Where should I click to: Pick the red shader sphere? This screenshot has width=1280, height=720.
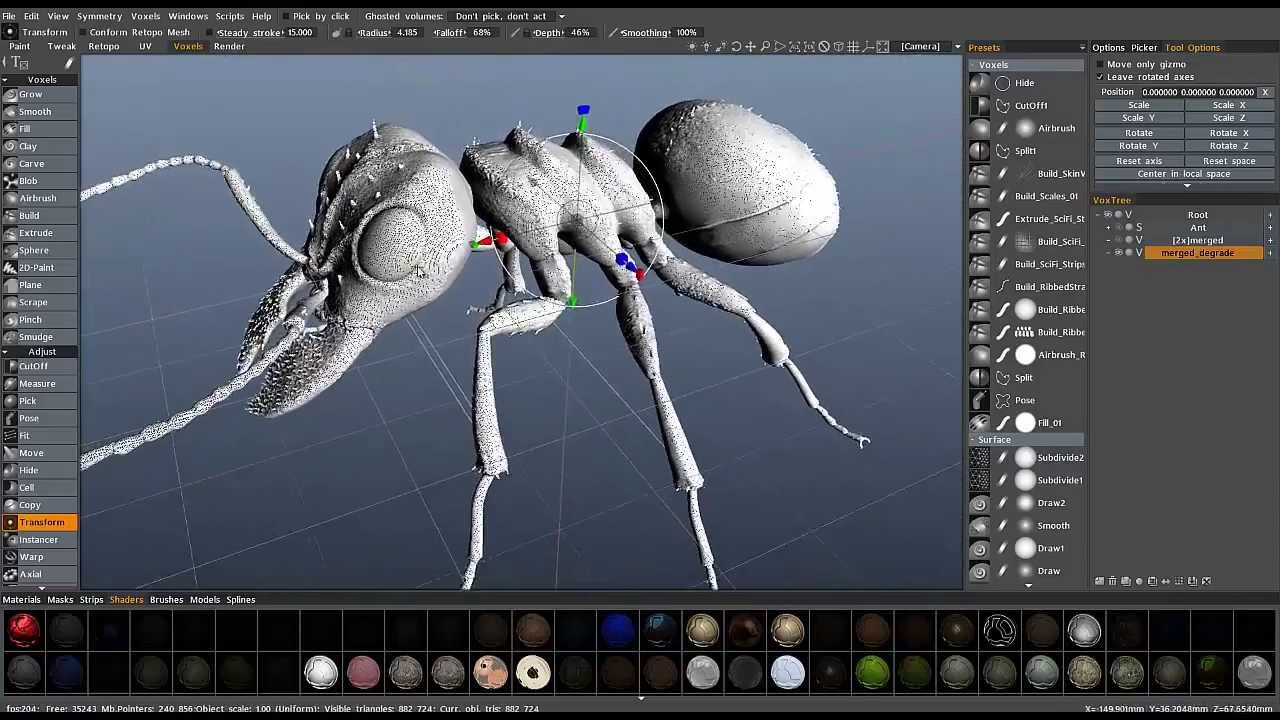pos(24,629)
